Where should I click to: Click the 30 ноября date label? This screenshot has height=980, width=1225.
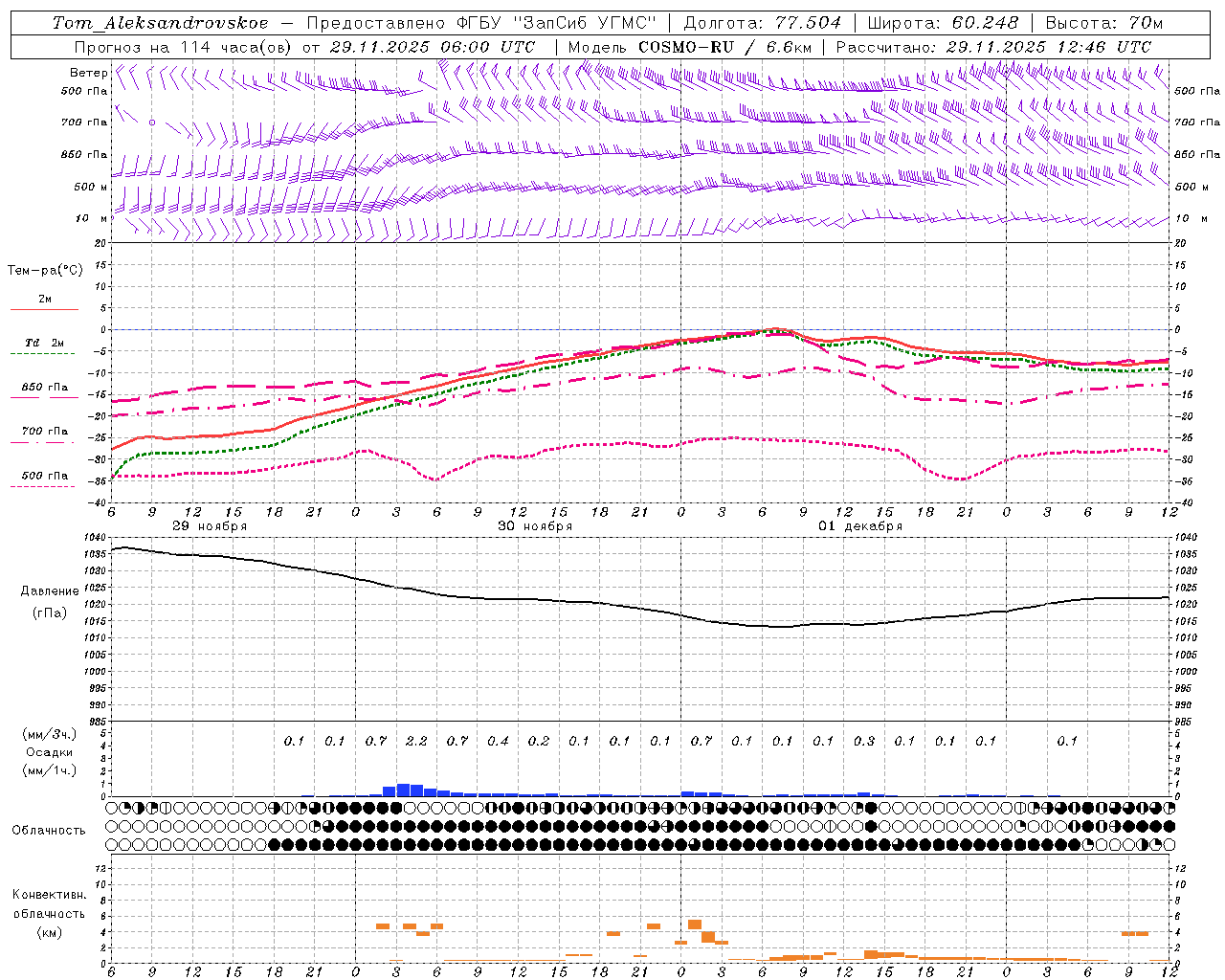click(x=535, y=525)
